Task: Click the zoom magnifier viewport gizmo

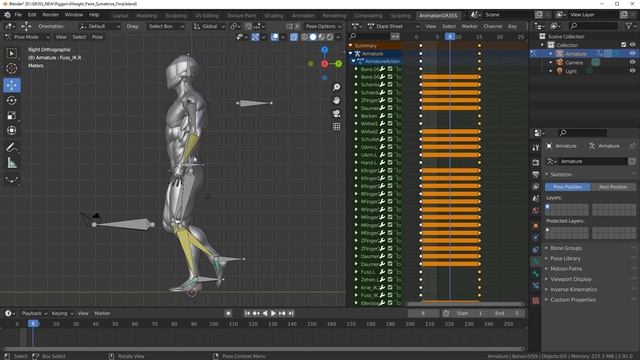Action: point(336,87)
